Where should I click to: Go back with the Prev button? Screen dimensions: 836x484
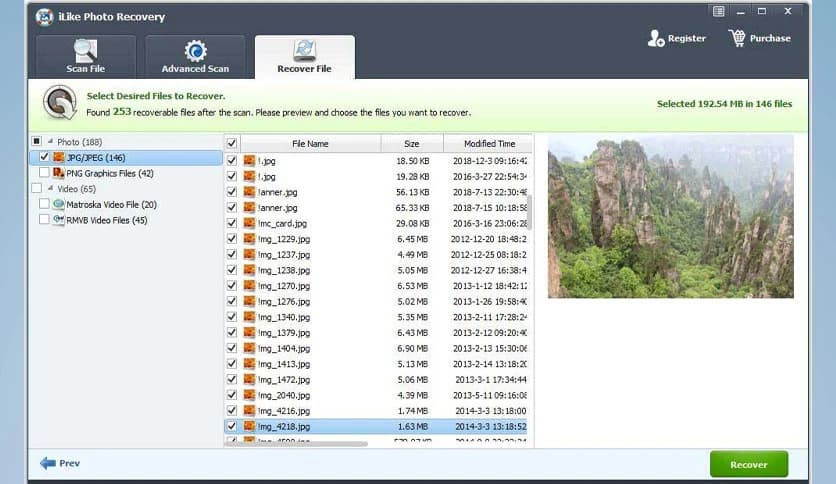(x=60, y=463)
